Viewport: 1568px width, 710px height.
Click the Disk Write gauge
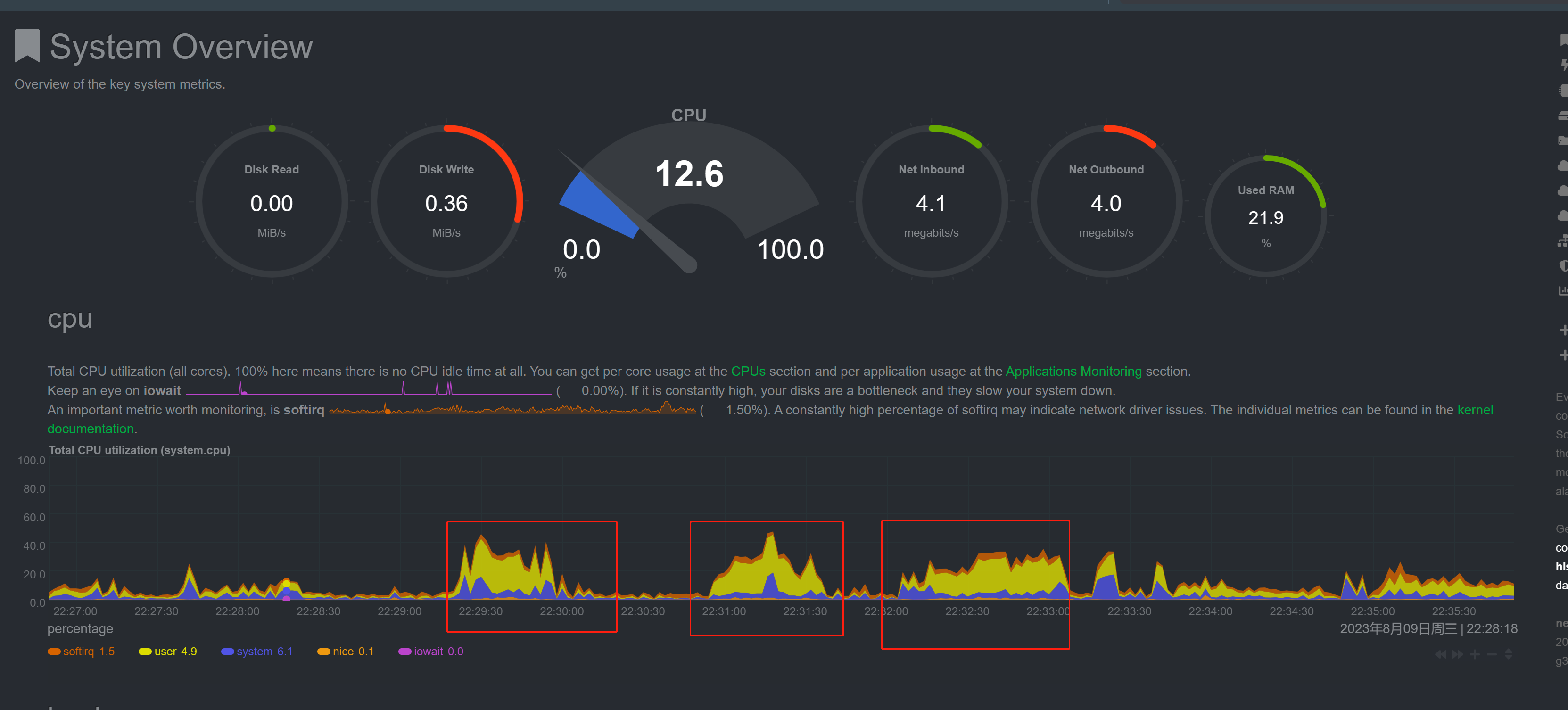tap(446, 201)
